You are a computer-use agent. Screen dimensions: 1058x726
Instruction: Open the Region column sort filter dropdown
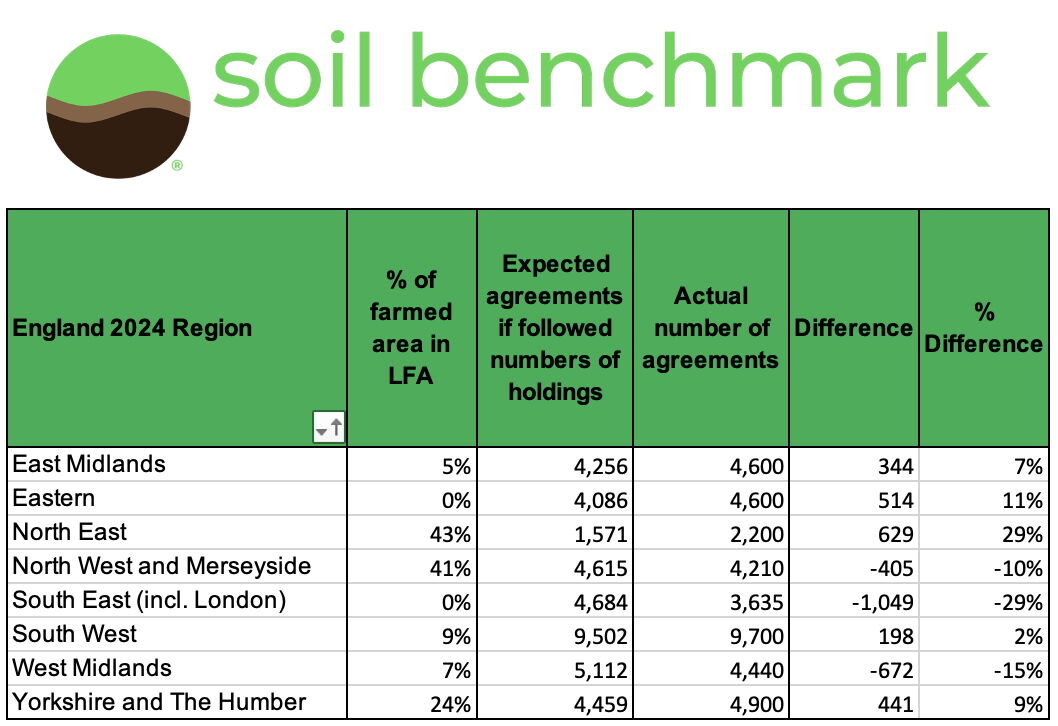[x=329, y=426]
